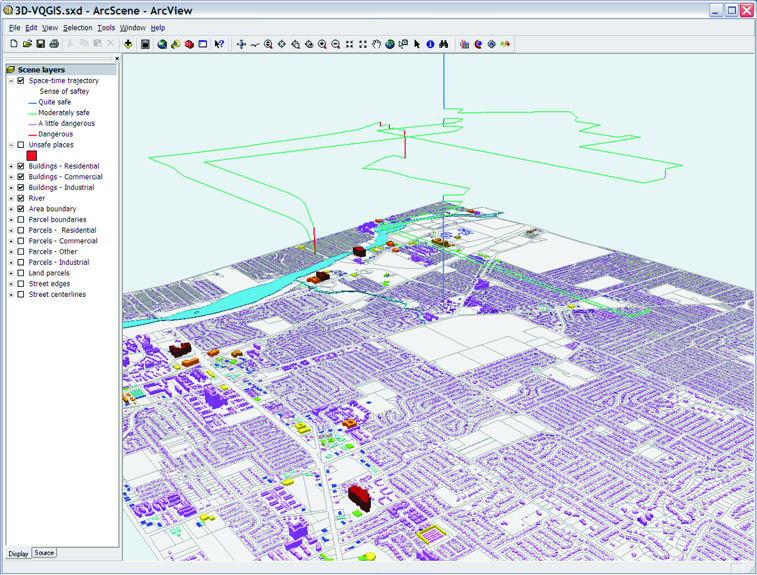Save the scene with the floppy disk icon
The image size is (757, 575).
click(x=40, y=44)
